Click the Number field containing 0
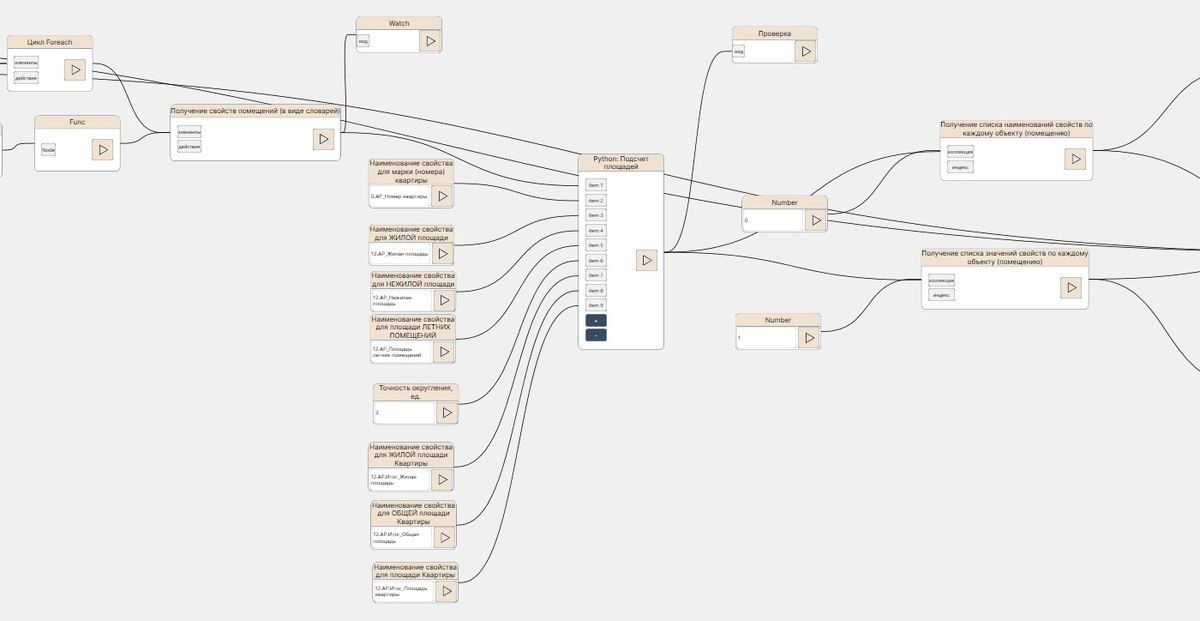 [x=771, y=220]
